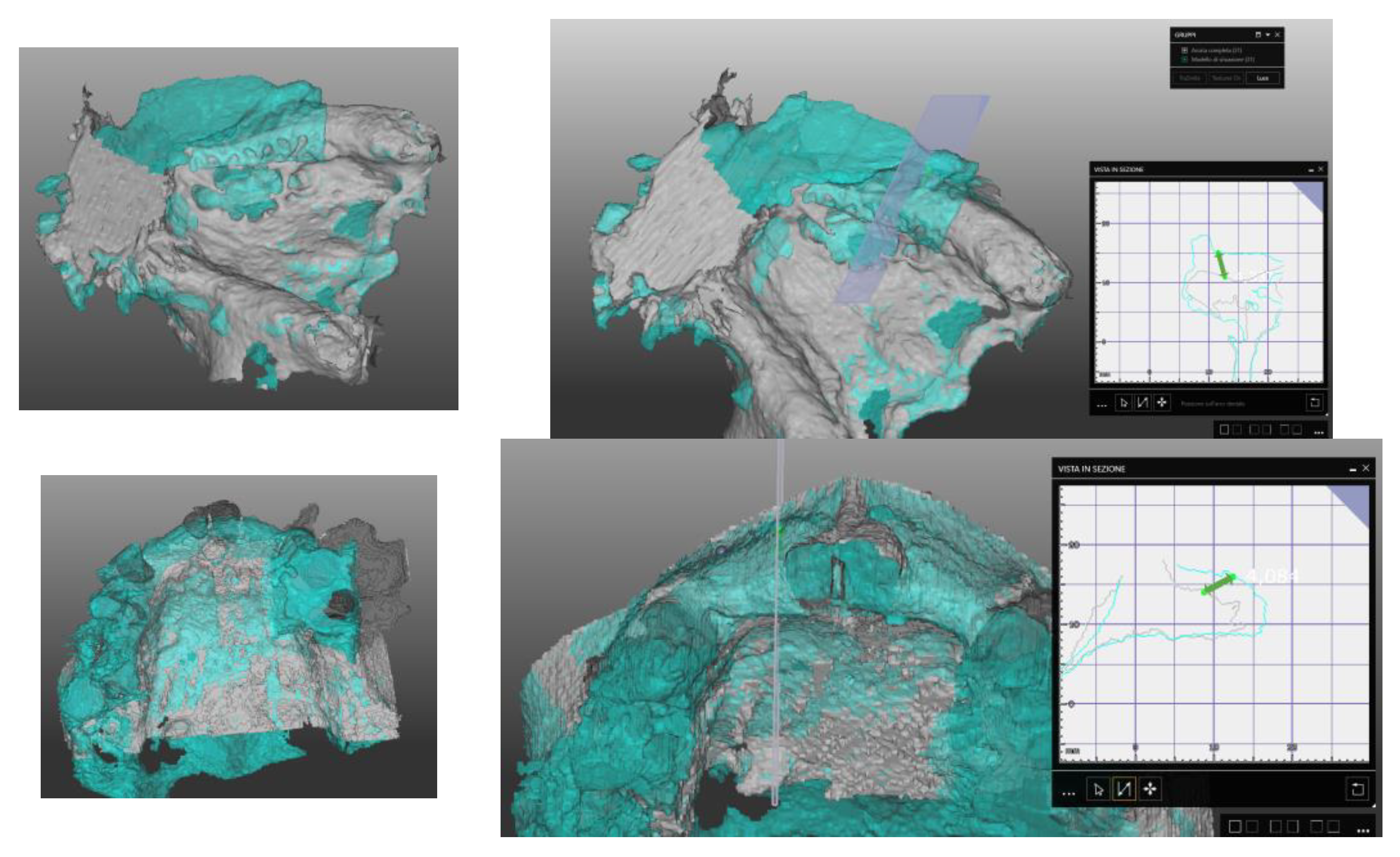Toggle the 'Arcata completa' group checkbox
Viewport: 1400px width, 857px height.
pyautogui.click(x=1185, y=50)
